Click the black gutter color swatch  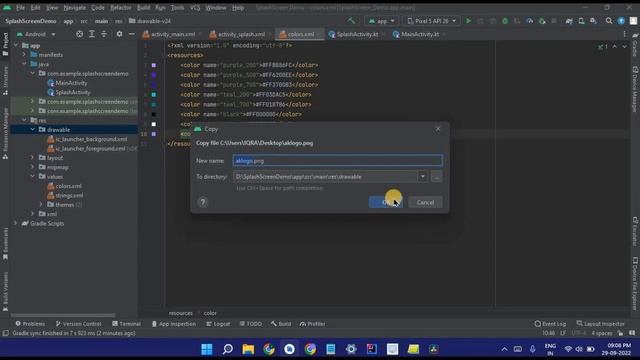point(154,114)
